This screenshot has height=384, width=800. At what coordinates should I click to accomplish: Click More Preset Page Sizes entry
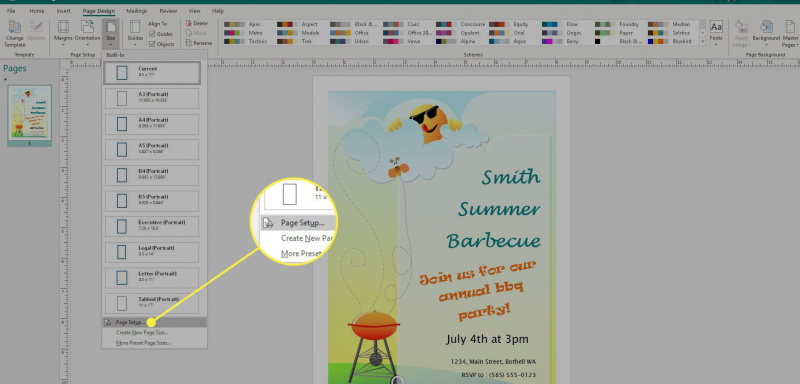(143, 343)
